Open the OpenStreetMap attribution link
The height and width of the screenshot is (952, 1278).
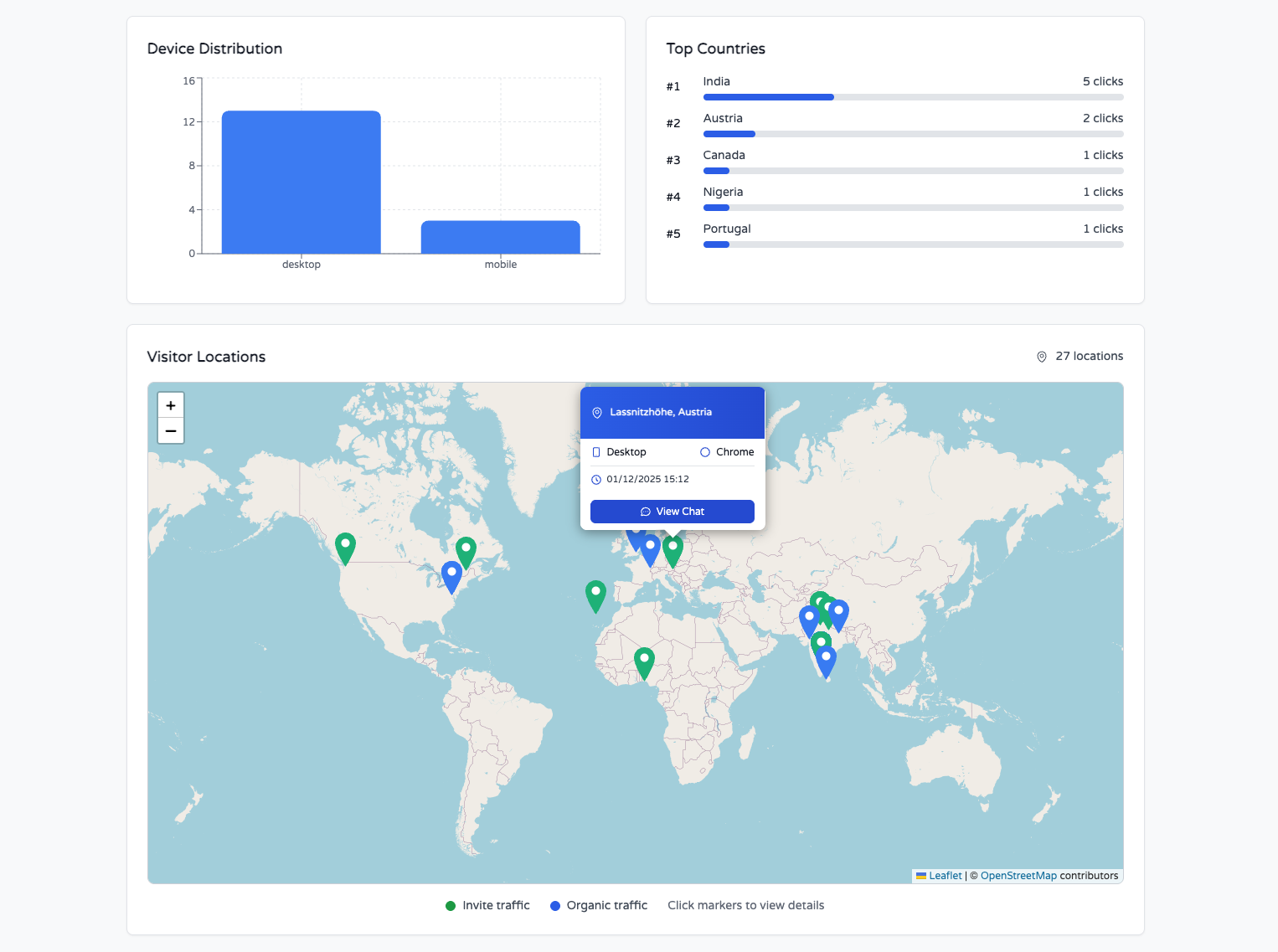tap(1018, 875)
